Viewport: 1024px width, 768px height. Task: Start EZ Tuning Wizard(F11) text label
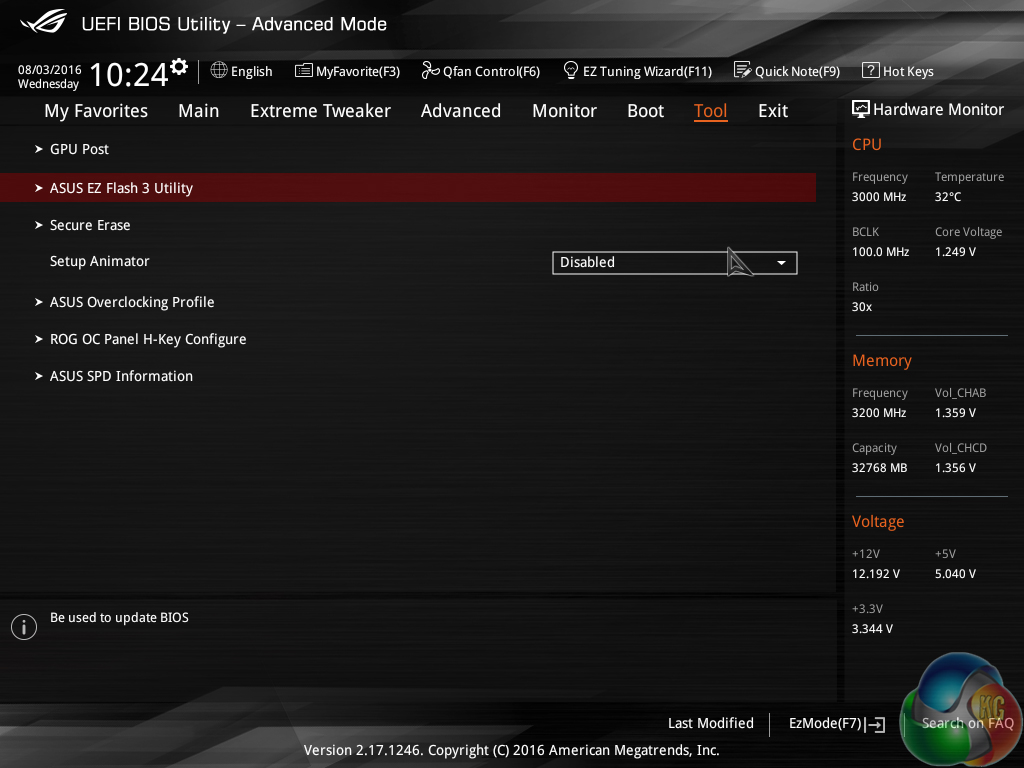647,72
